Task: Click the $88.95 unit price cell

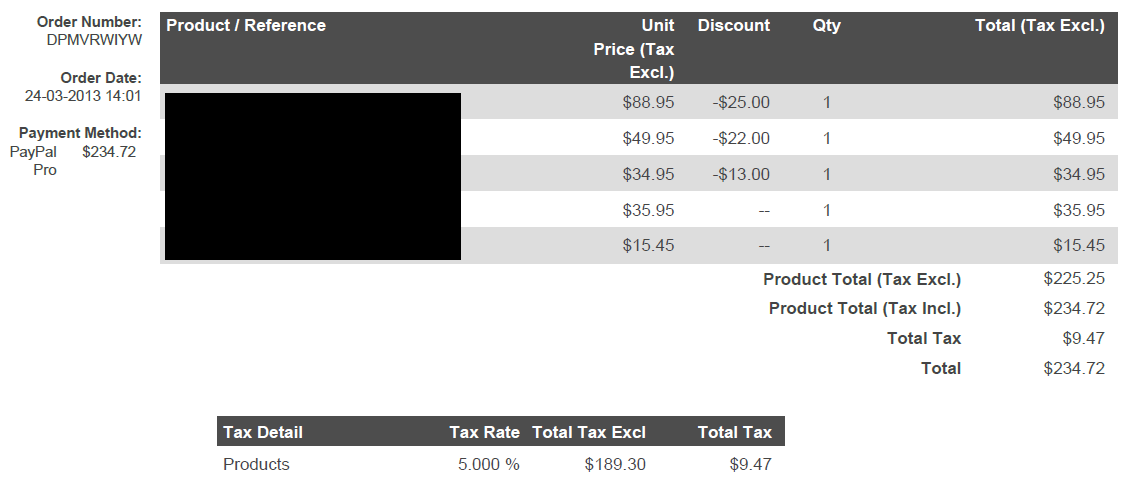Action: (648, 102)
